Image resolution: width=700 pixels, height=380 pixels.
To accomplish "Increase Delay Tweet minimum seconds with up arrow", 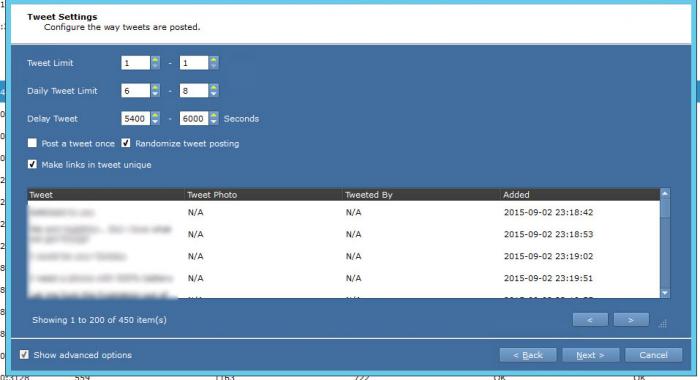I will [x=155, y=115].
